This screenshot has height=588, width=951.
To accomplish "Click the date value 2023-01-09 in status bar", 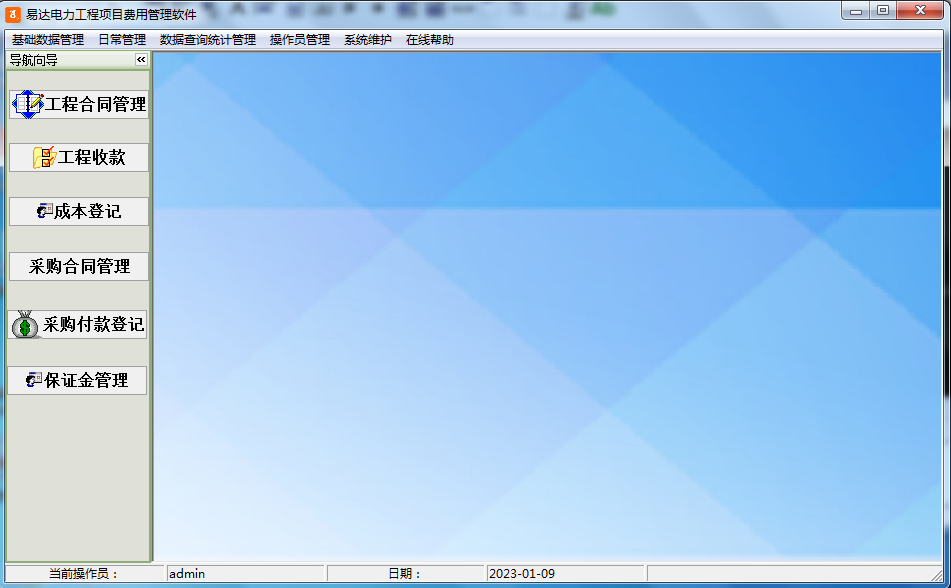I will tap(565, 573).
